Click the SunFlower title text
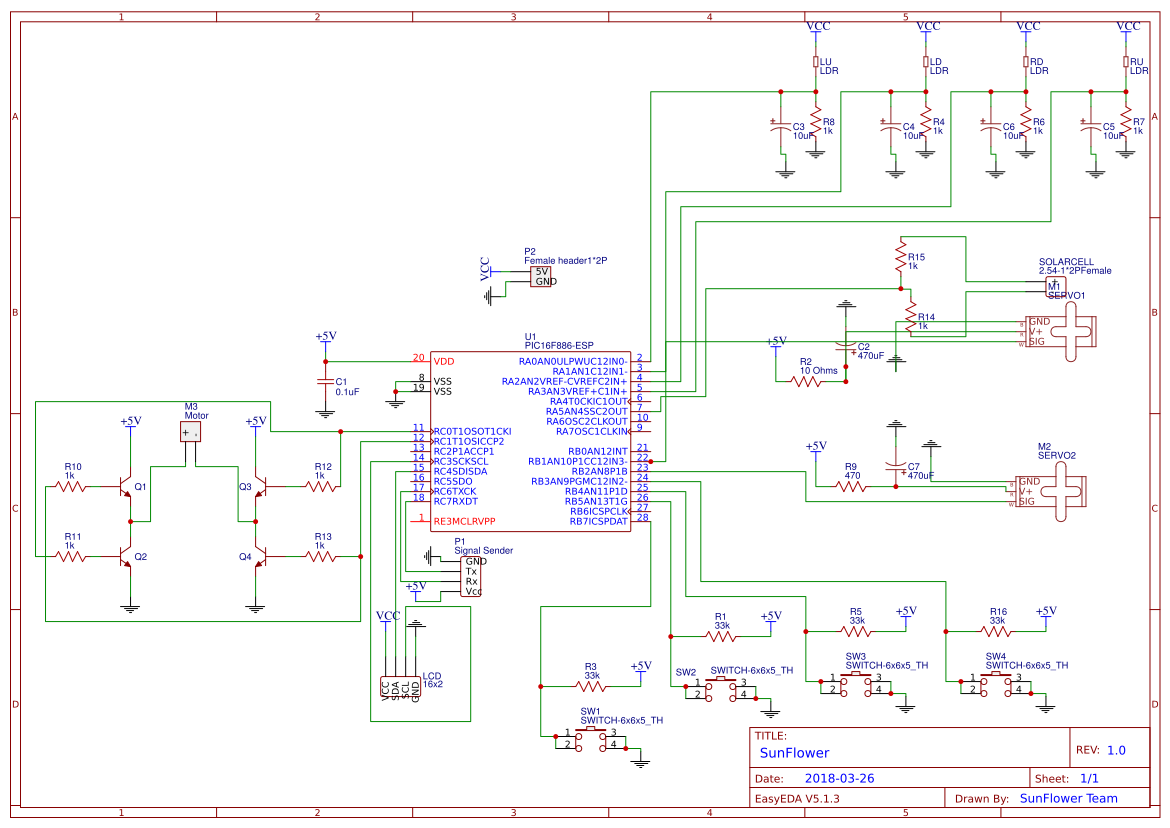 click(795, 752)
